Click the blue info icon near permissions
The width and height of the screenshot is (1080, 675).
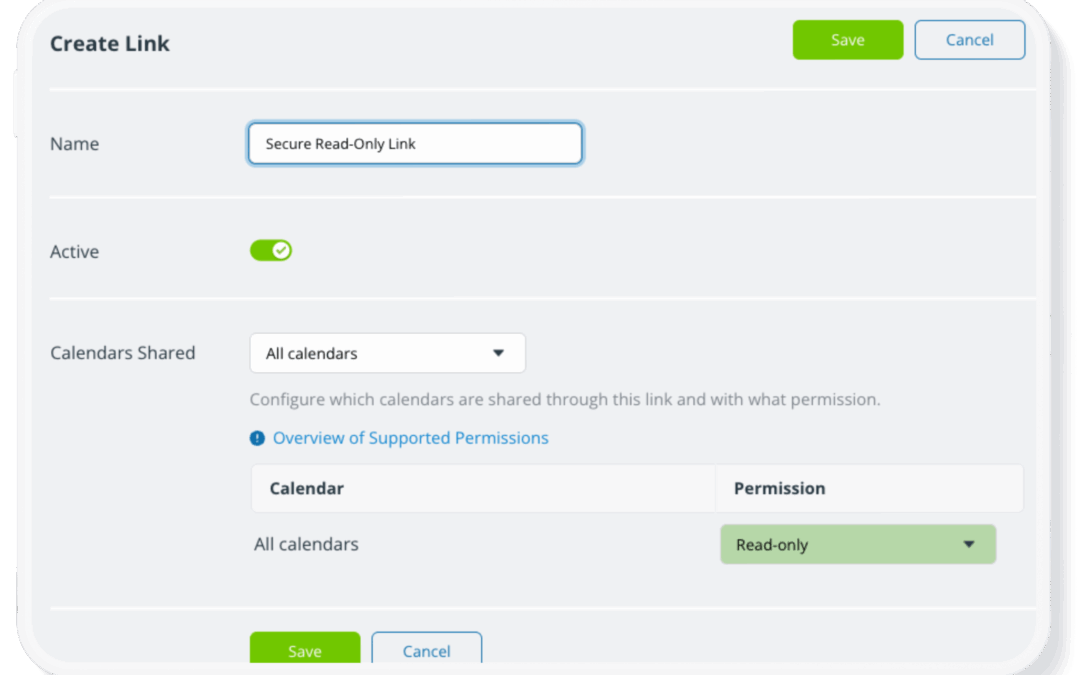(x=258, y=437)
